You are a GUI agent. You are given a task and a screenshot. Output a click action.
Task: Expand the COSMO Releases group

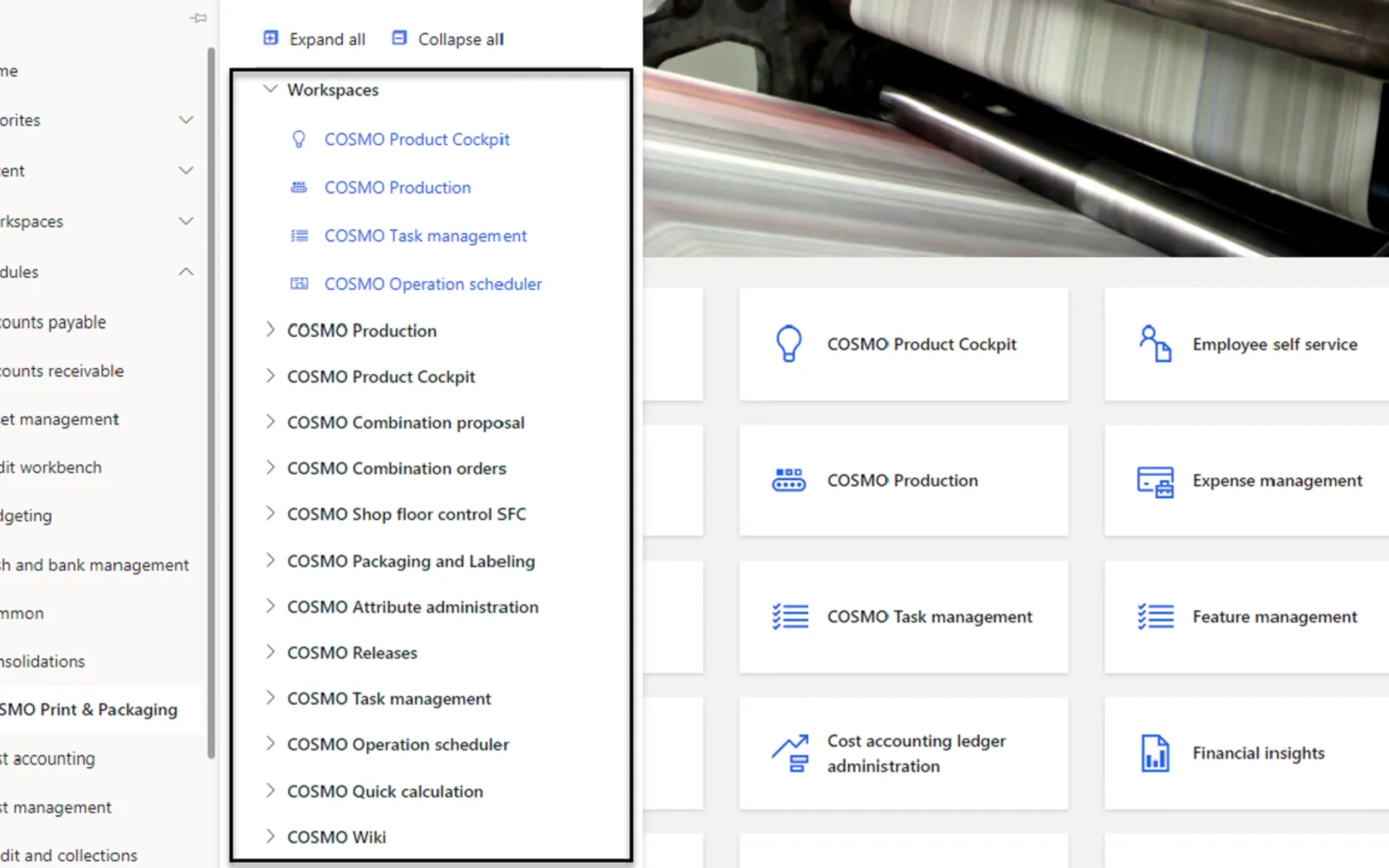[270, 652]
